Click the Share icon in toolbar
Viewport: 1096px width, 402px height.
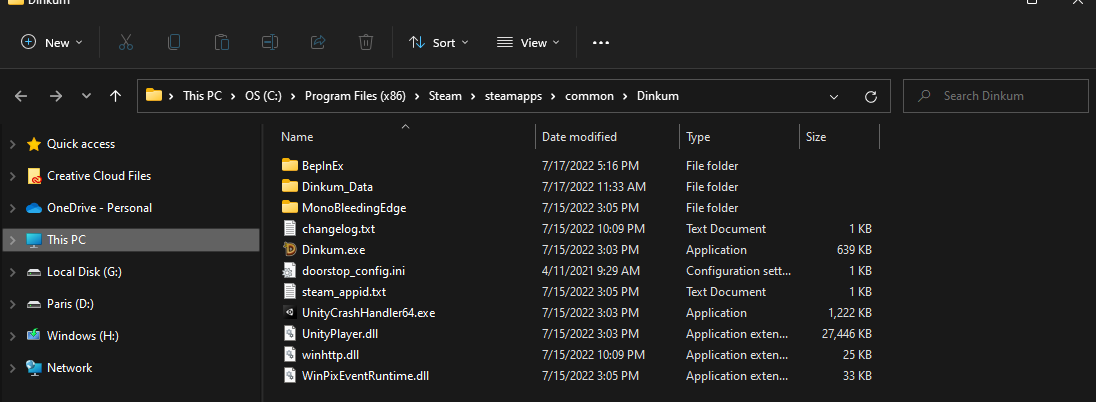[x=318, y=42]
